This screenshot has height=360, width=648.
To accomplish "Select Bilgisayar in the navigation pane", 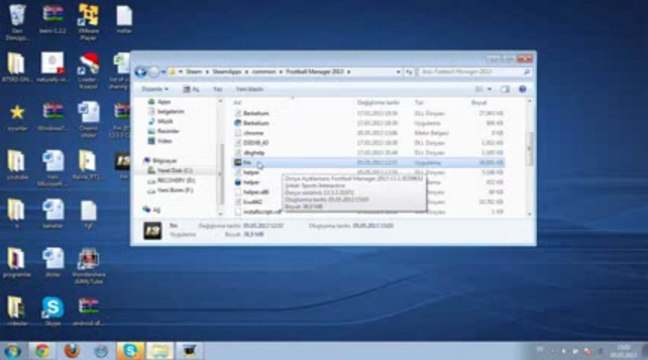I will click(x=160, y=160).
